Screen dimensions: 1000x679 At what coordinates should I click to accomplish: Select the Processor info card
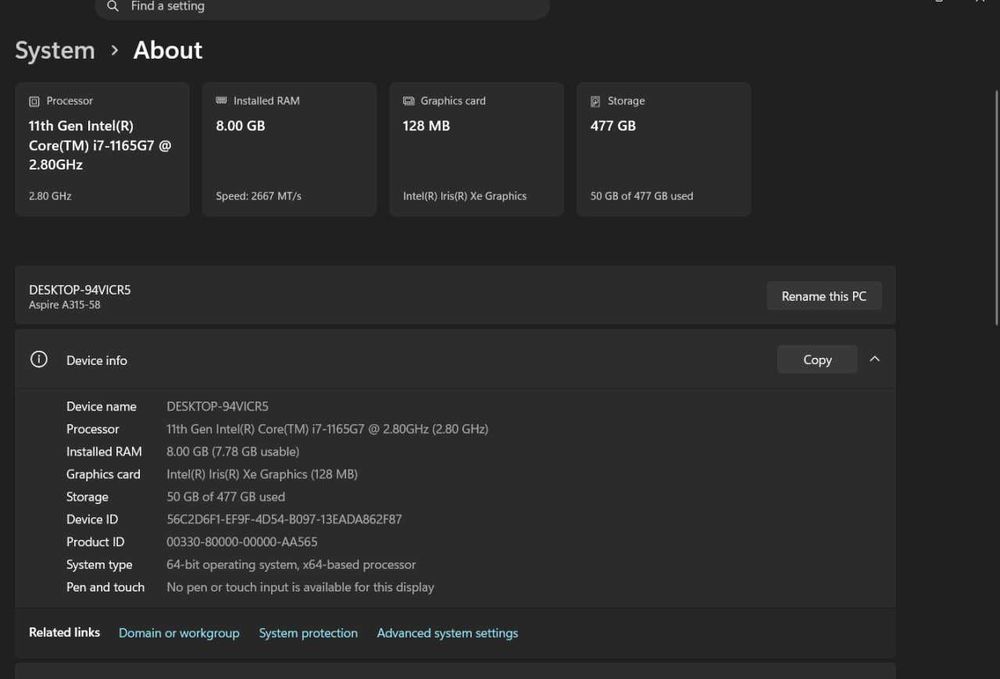pyautogui.click(x=102, y=149)
